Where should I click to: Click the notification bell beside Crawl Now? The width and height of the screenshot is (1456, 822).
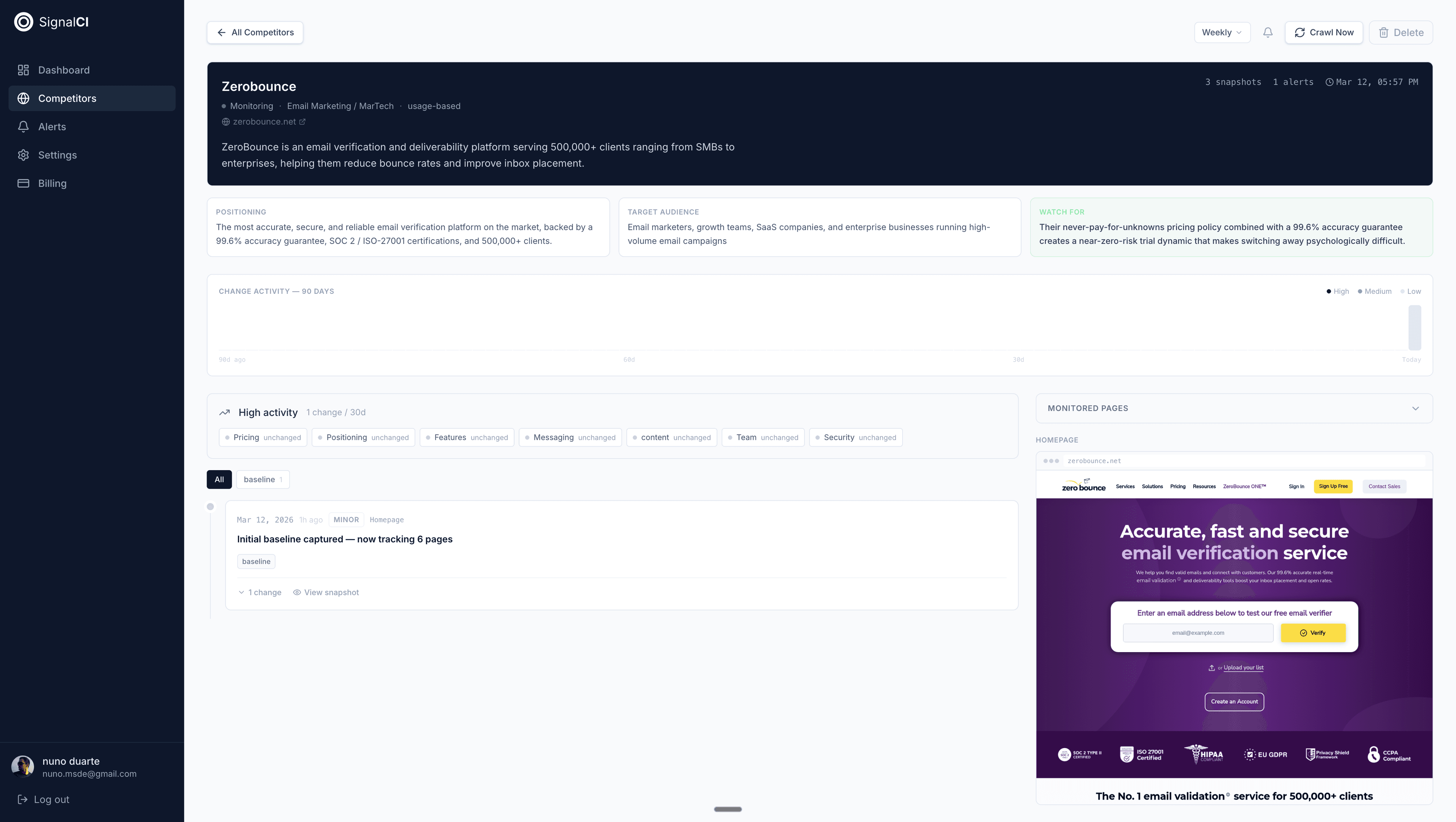(x=1268, y=32)
